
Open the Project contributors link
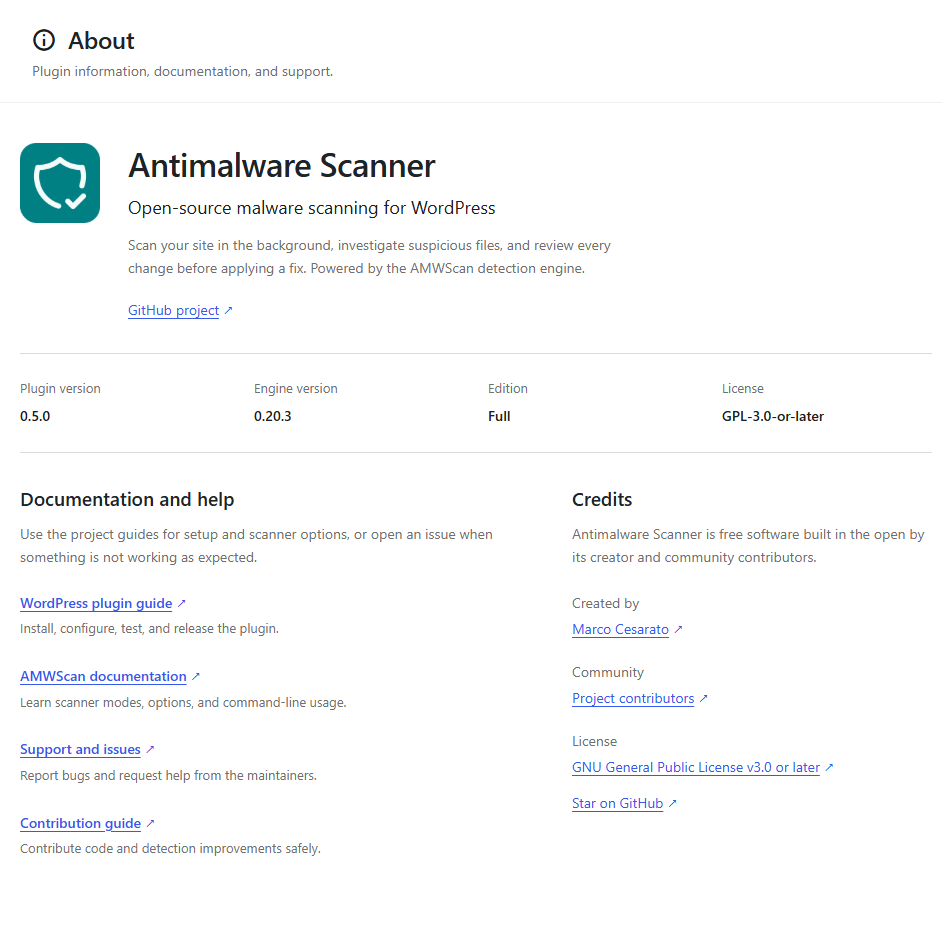pos(633,698)
